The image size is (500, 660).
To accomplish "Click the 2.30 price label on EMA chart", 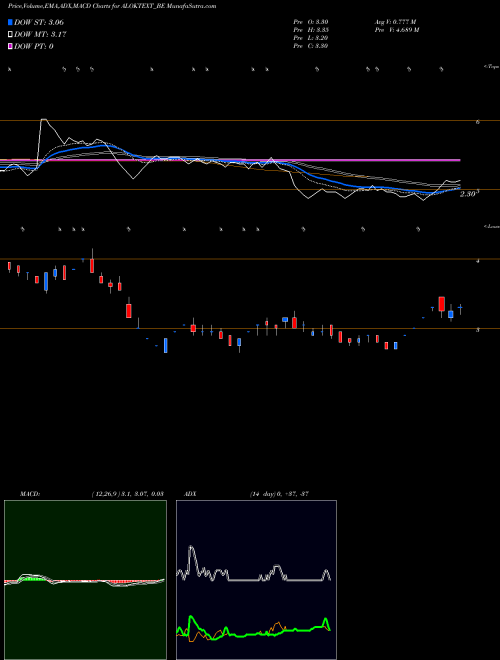I will (469, 194).
